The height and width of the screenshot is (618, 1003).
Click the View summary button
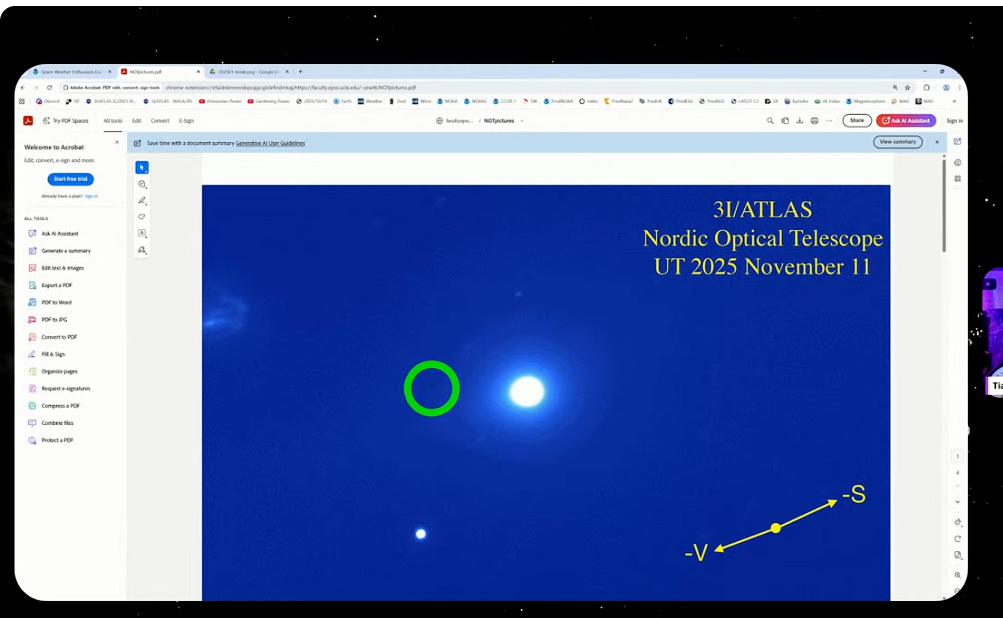tap(897, 142)
